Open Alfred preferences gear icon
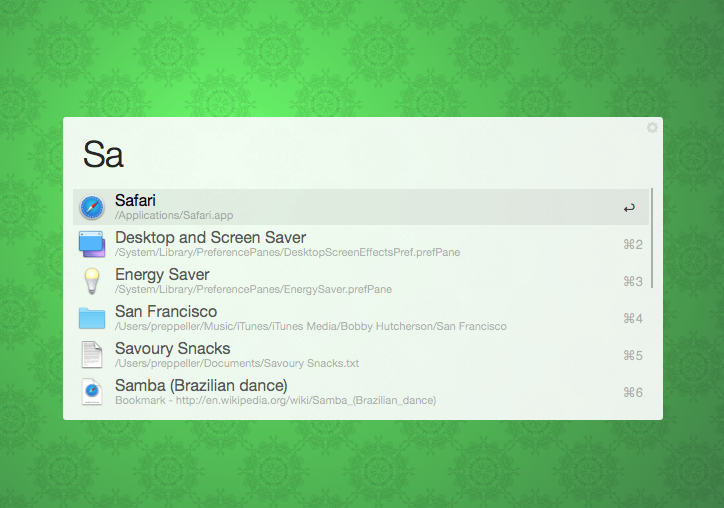The width and height of the screenshot is (724, 508). (x=652, y=128)
